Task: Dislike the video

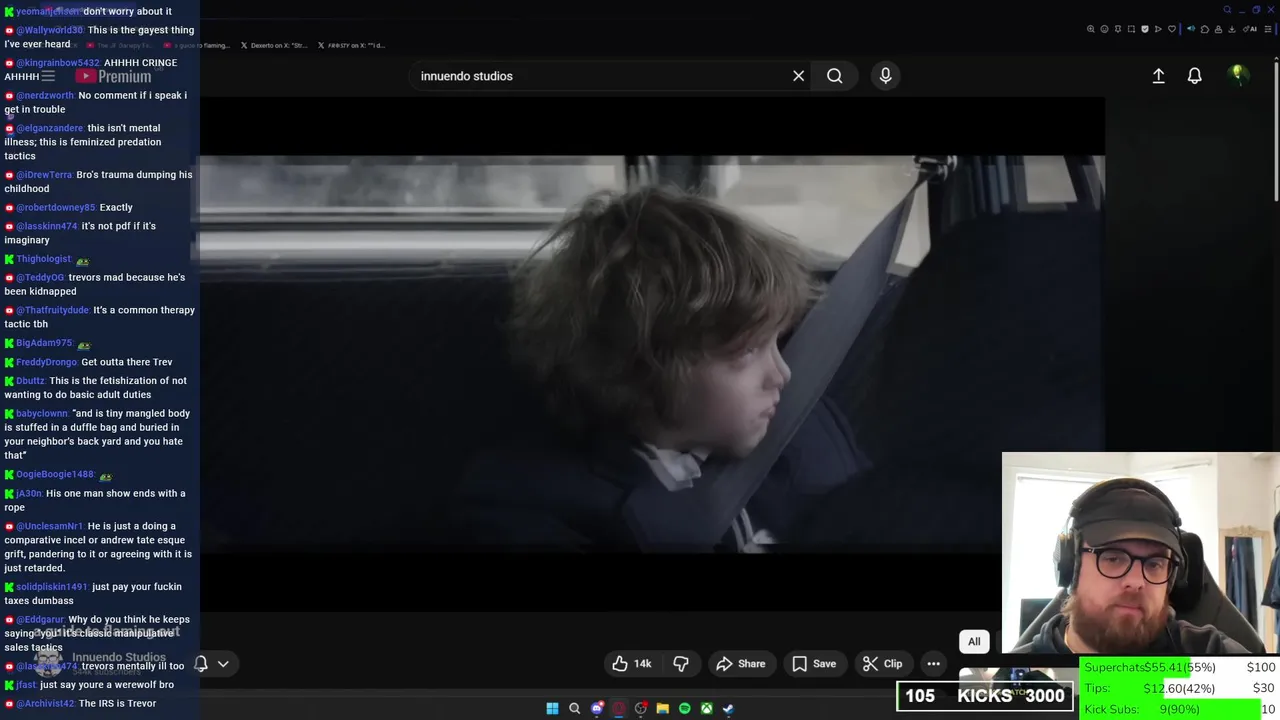Action: [681, 663]
